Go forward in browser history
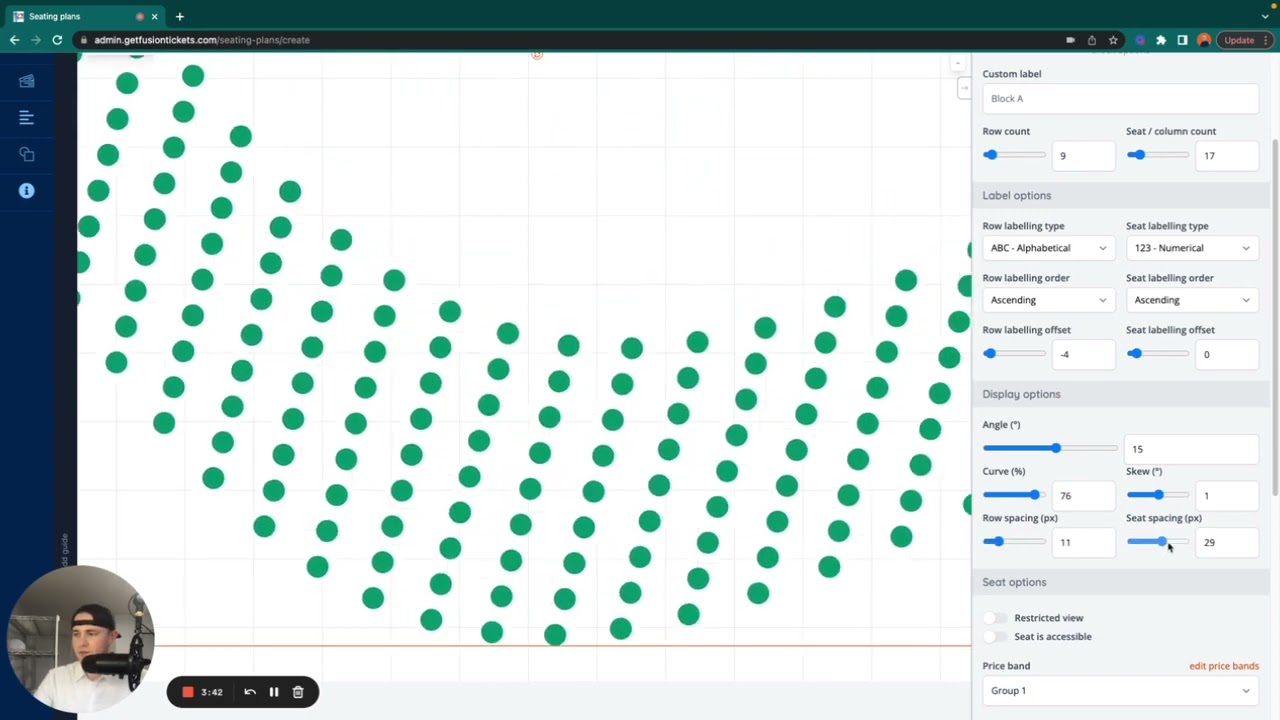 click(36, 40)
